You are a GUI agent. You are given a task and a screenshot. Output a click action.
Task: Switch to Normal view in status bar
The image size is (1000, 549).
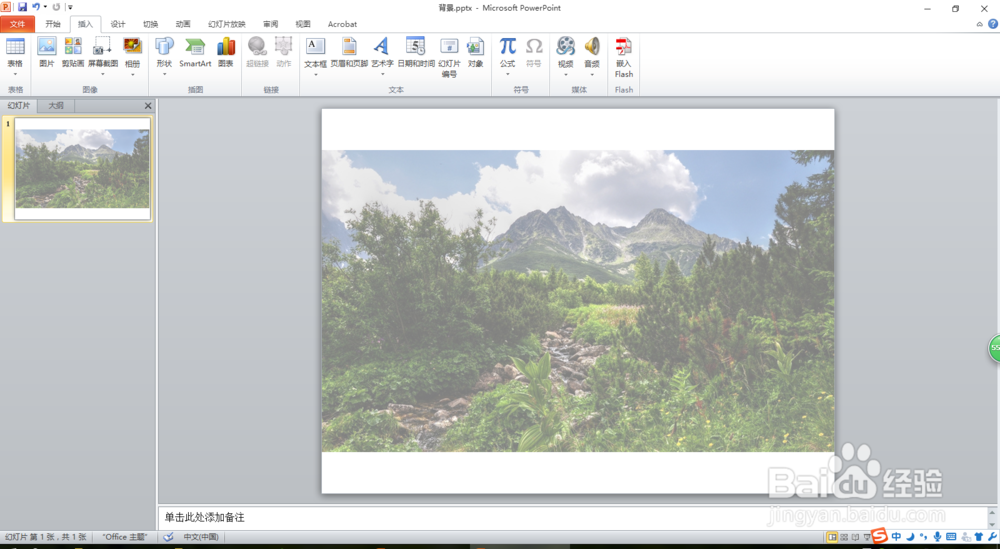pos(832,537)
